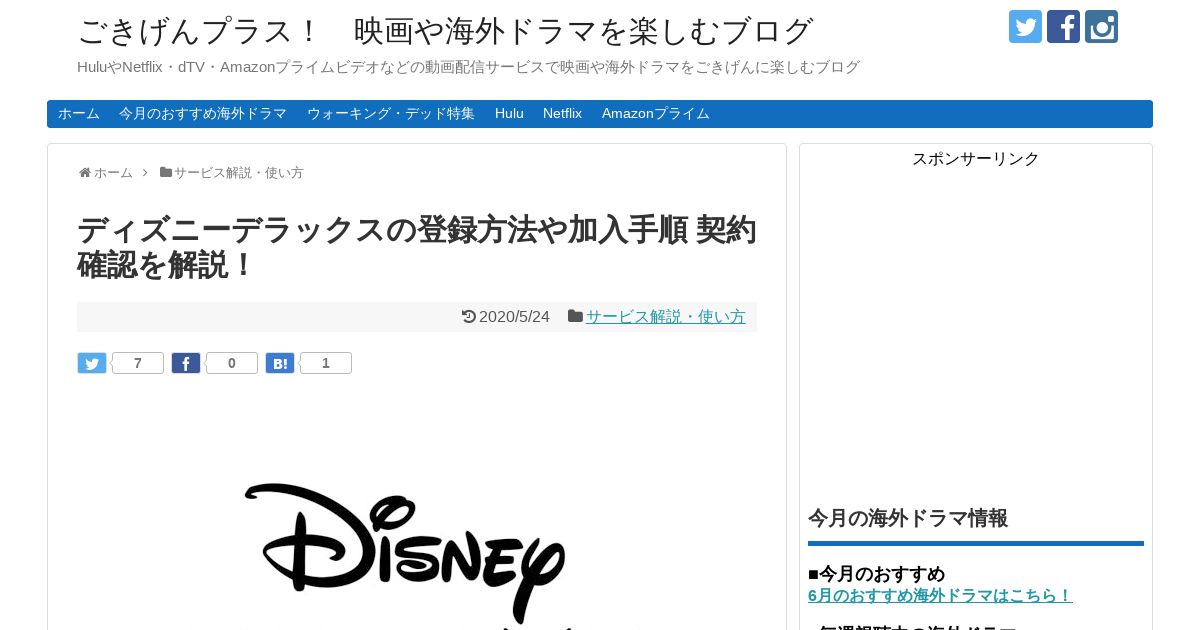Viewport: 1200px width, 630px height.
Task: Share article via Facebook share button
Action: coord(186,363)
